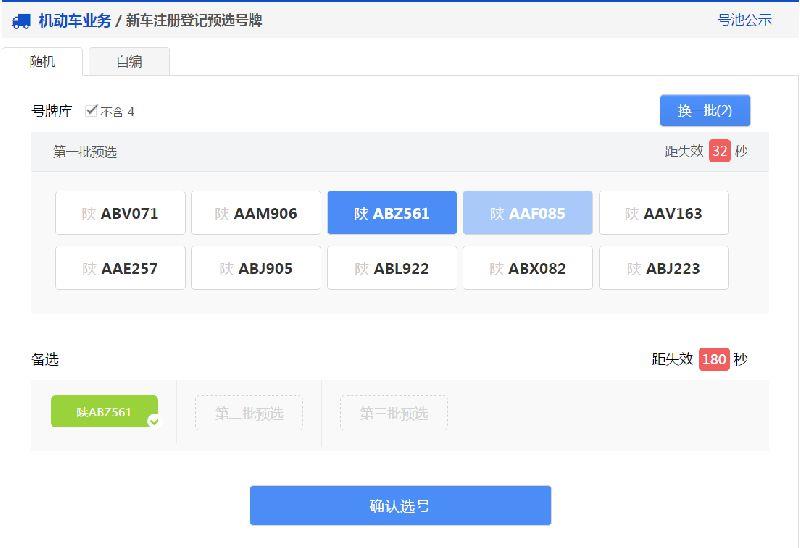Select plate 陕 AAF085
800x548 pixels.
tap(528, 213)
